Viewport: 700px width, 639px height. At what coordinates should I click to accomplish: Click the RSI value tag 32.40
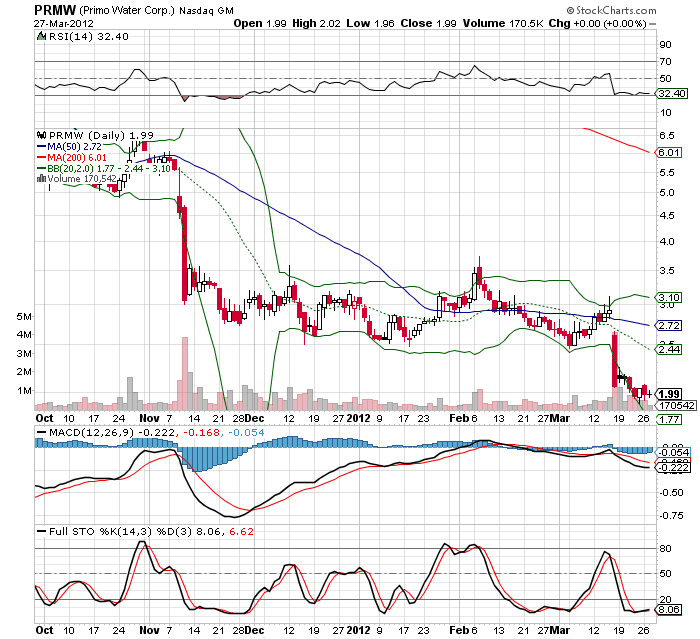(x=671, y=93)
